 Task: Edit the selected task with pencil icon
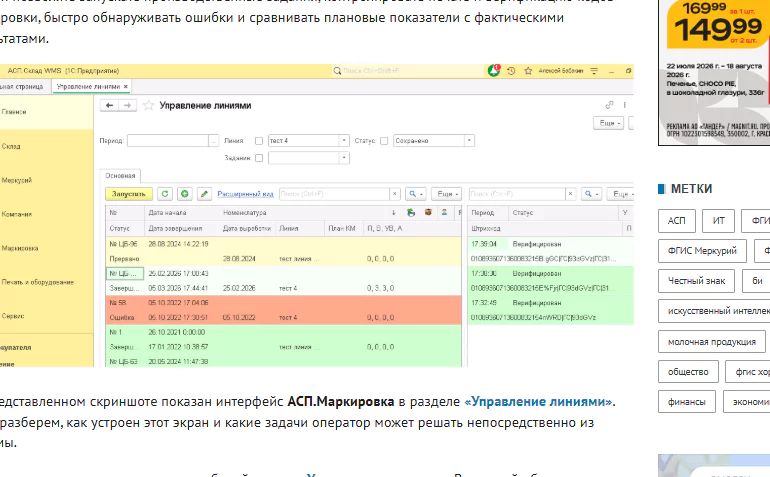[x=204, y=194]
